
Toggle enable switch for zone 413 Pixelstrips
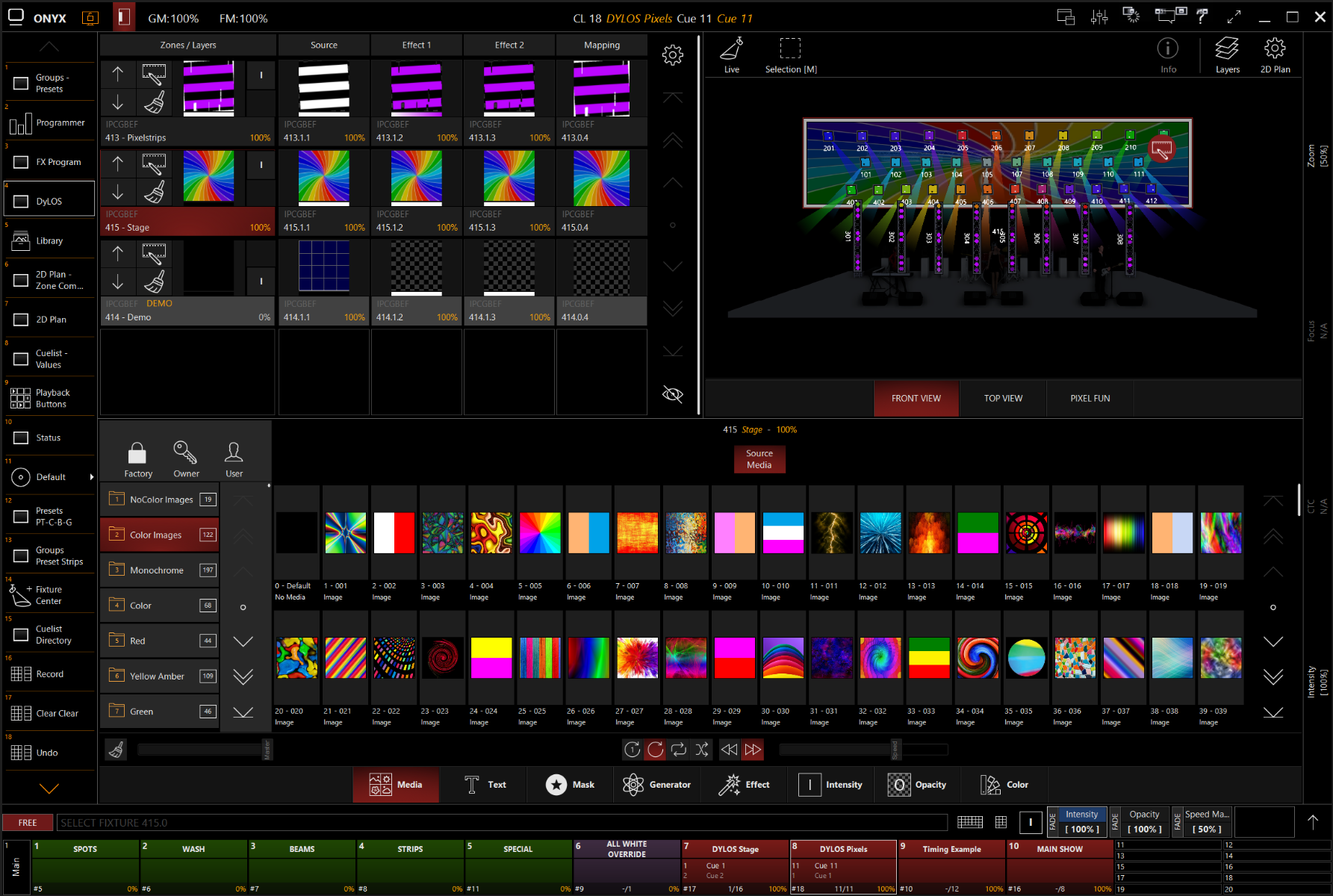click(x=261, y=75)
